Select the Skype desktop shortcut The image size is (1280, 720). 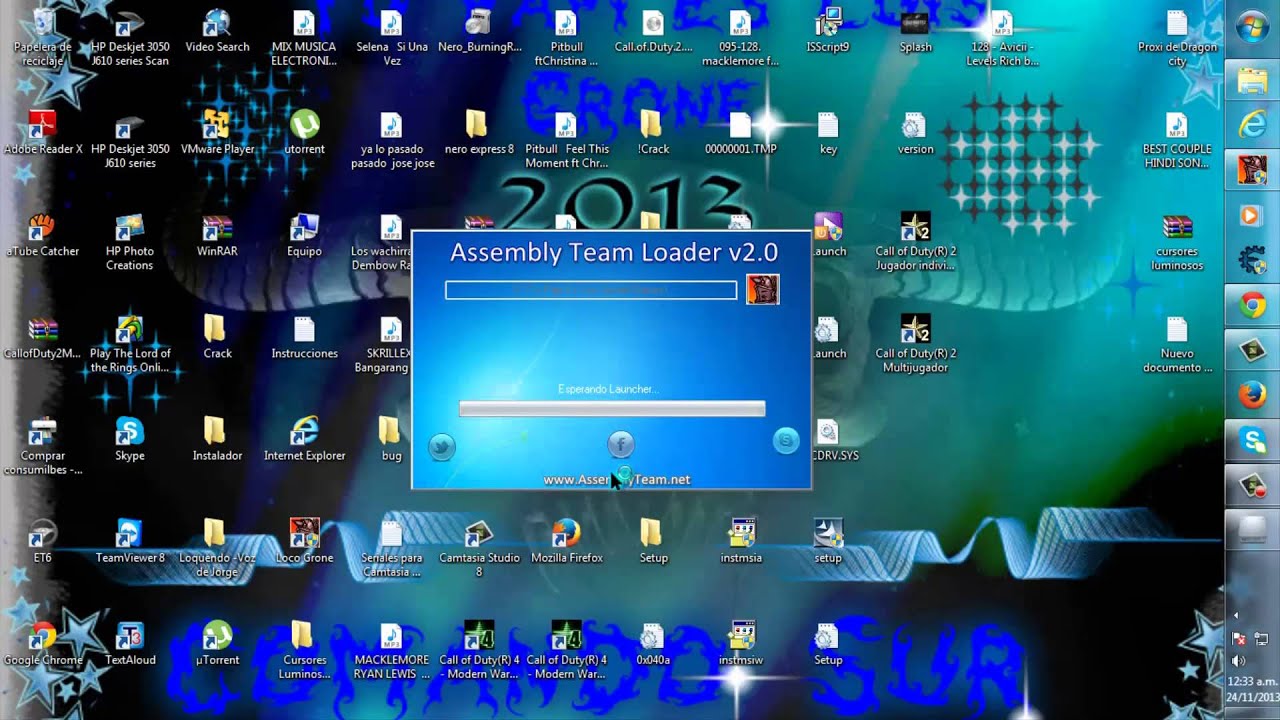[129, 440]
